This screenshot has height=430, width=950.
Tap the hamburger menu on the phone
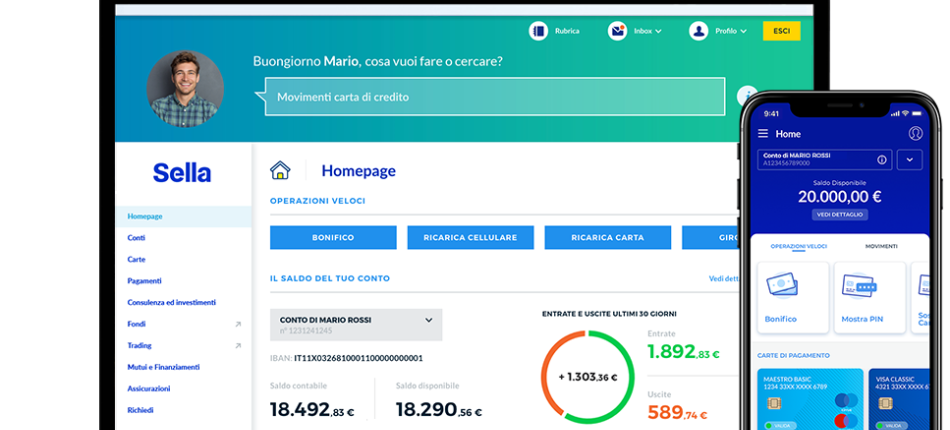(763, 134)
